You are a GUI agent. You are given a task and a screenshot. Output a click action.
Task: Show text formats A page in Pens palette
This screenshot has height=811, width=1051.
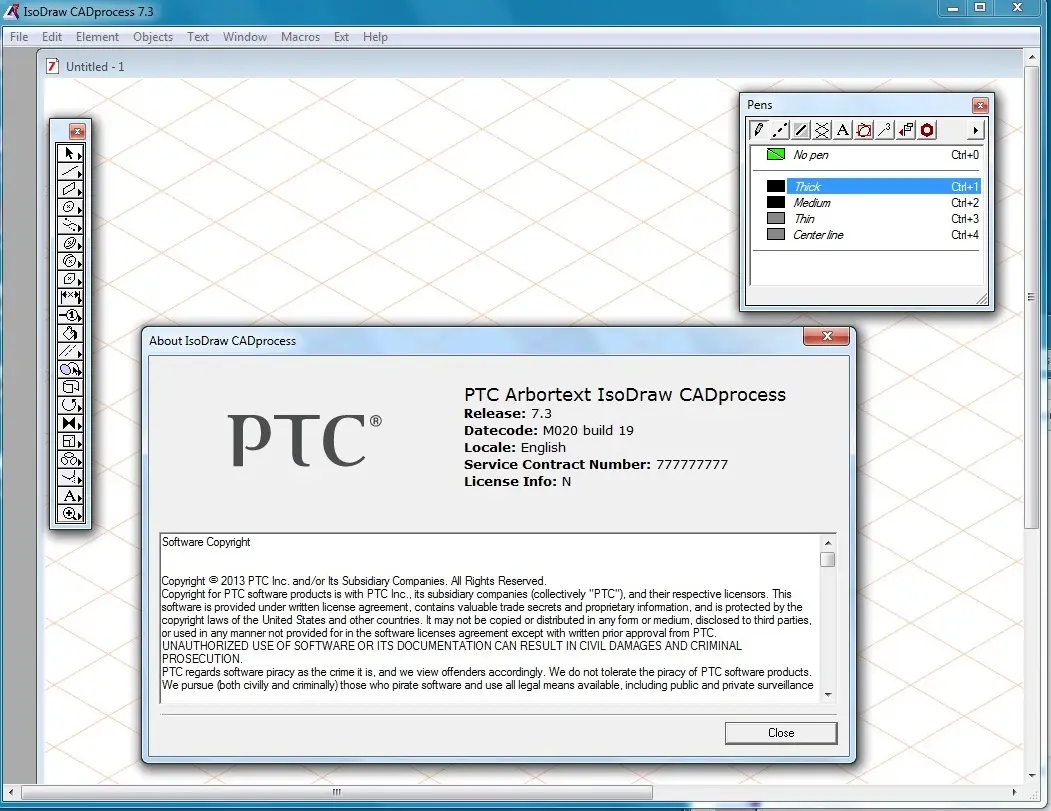pos(843,130)
